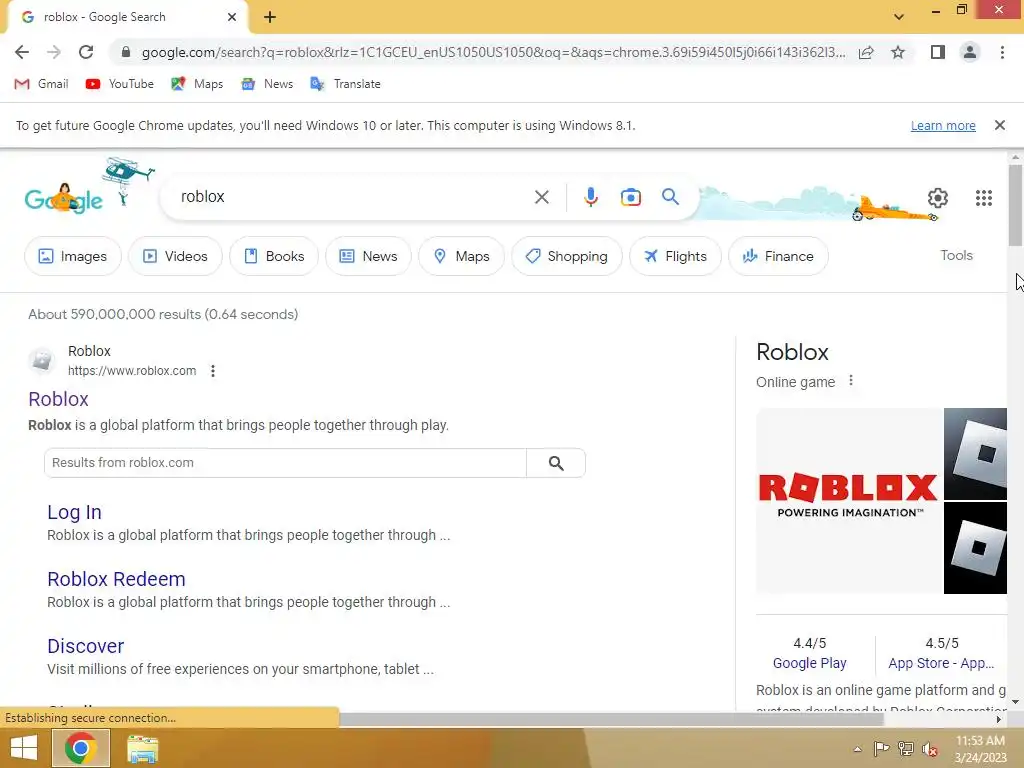Click the forward navigation arrow
This screenshot has height=768, width=1024.
(54, 52)
